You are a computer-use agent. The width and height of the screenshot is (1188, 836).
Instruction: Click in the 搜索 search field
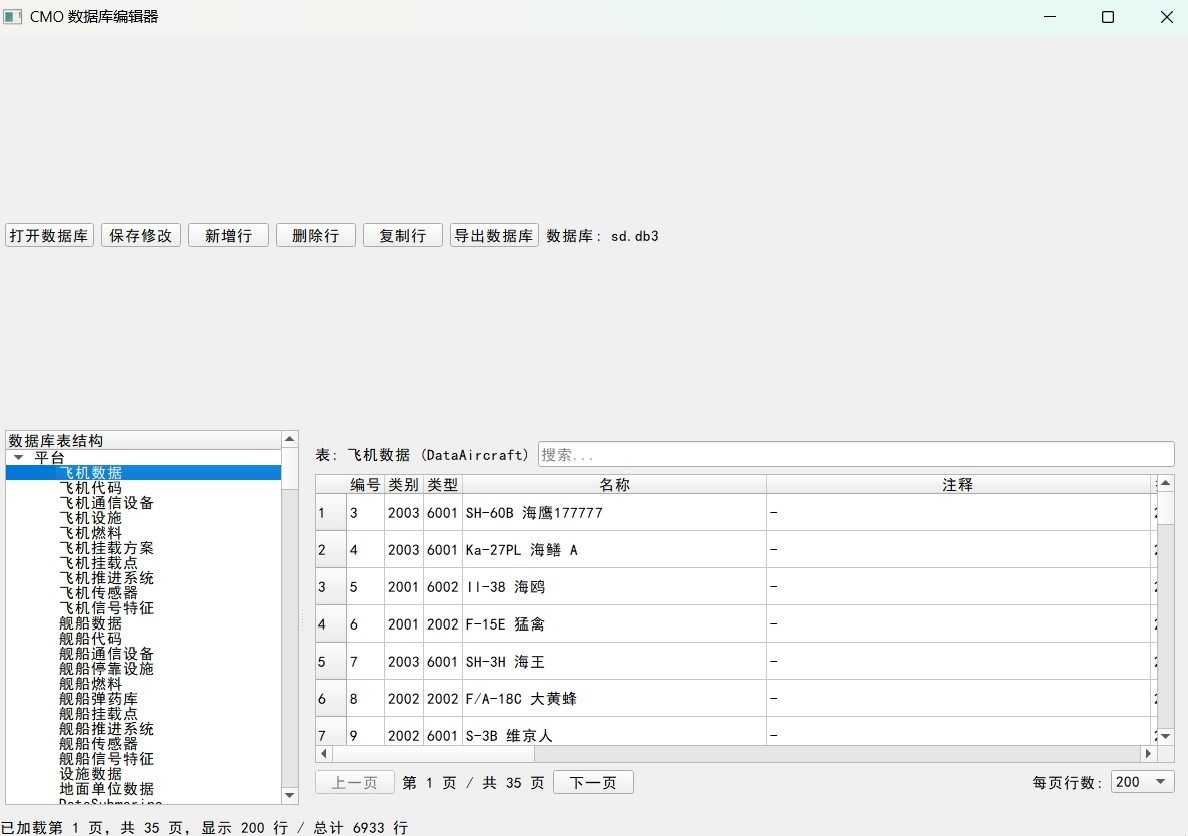[x=855, y=454]
